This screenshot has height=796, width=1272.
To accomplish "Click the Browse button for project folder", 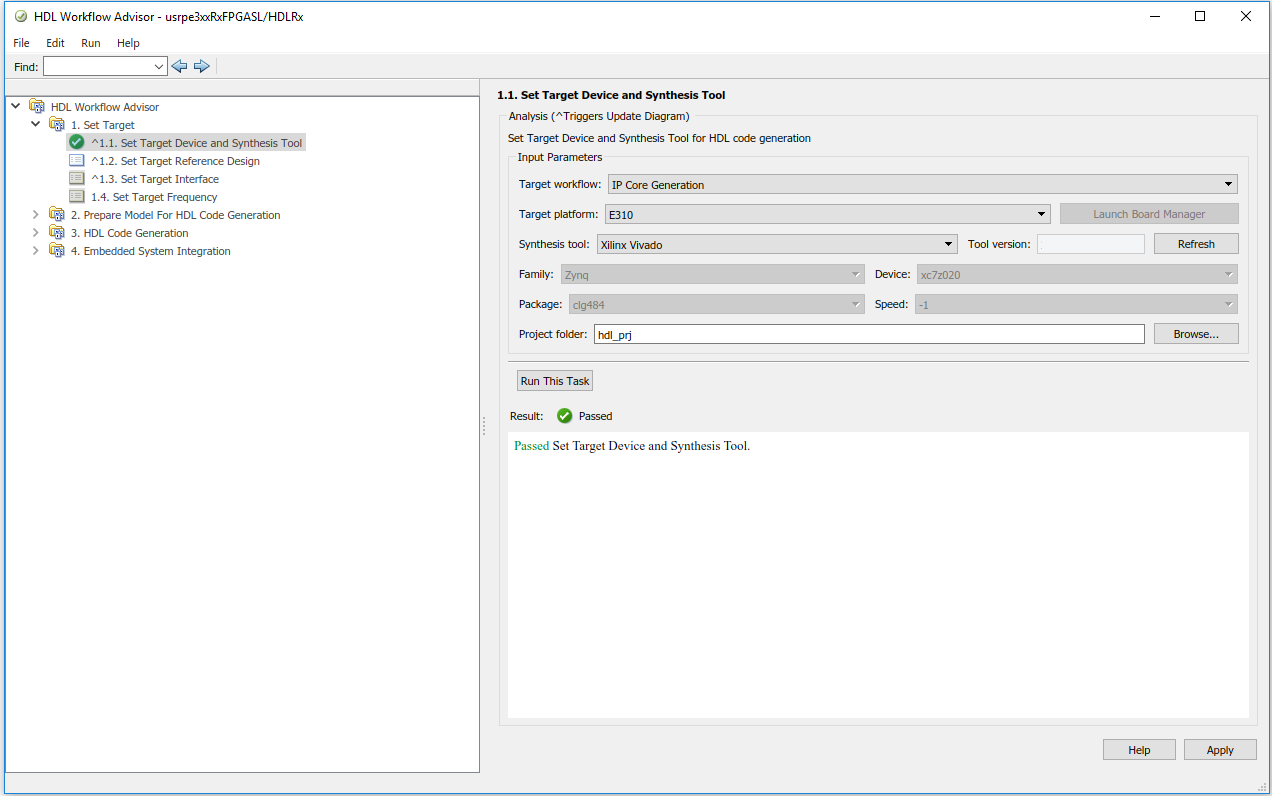I will (1196, 334).
